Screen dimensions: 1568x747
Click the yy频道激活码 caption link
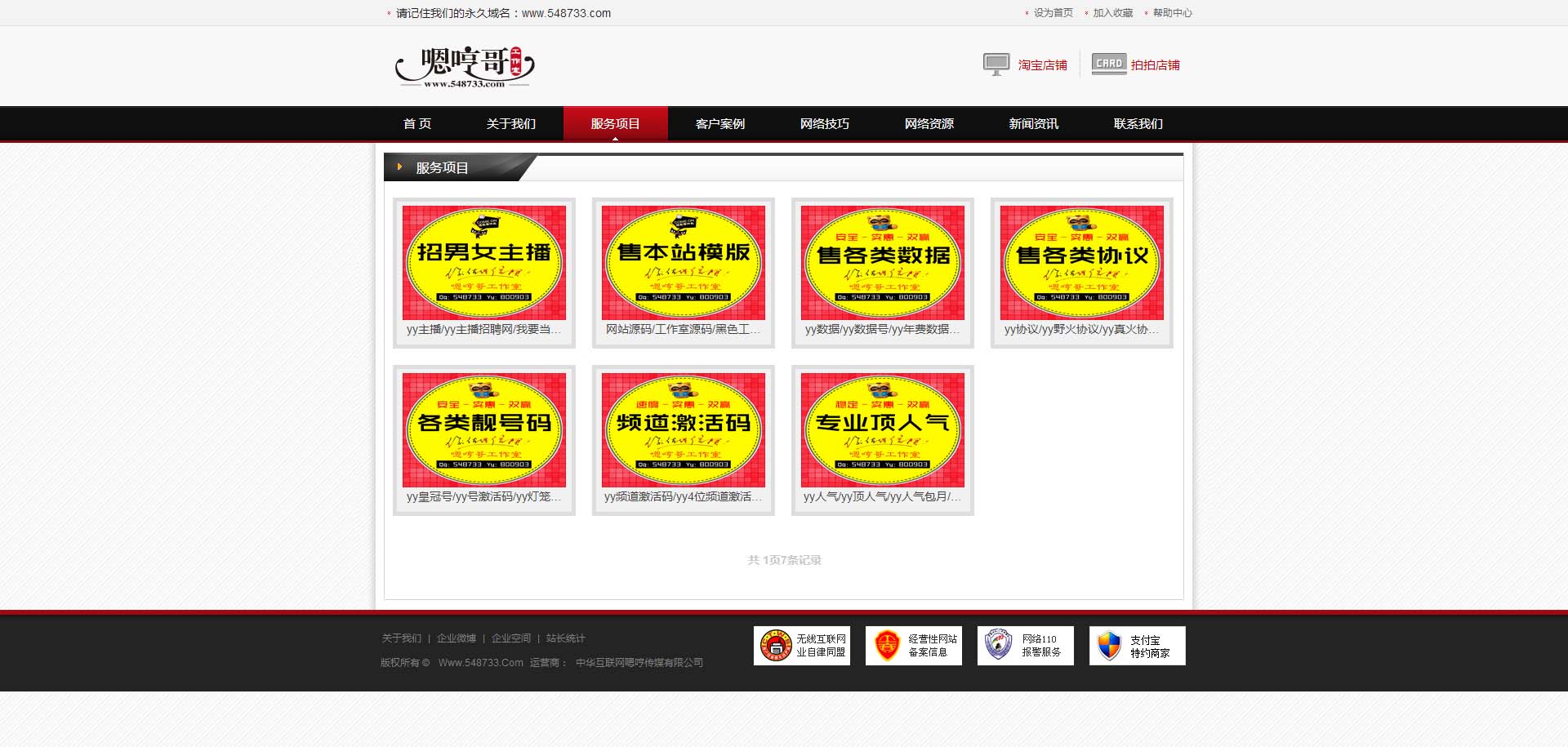click(x=684, y=497)
